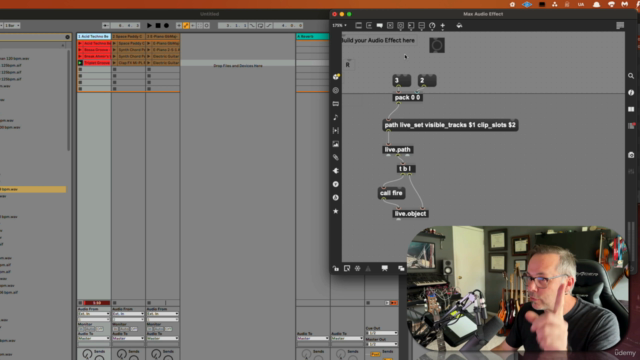The height and width of the screenshot is (360, 640).
Task: Open Audio files via music note icon
Action: point(336,117)
